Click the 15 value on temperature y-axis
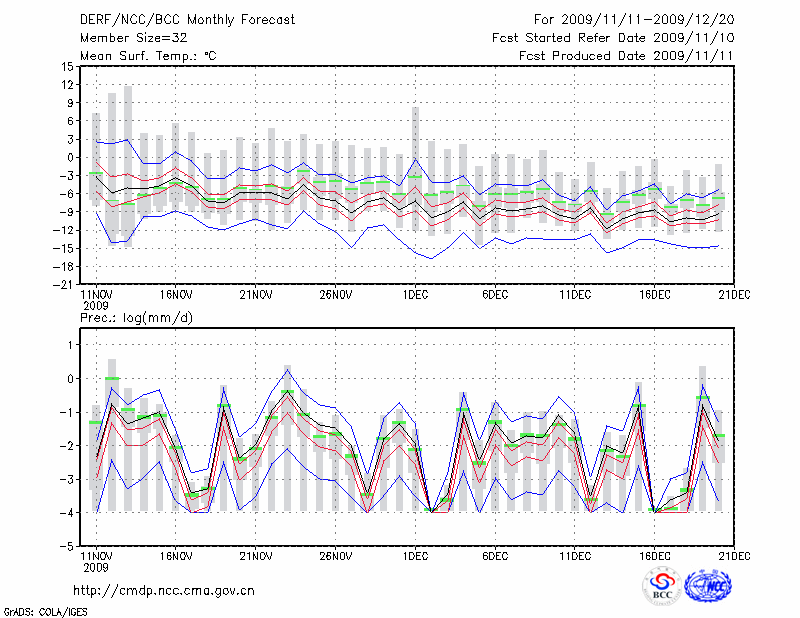Screen dimensions: 800x618 [66, 66]
